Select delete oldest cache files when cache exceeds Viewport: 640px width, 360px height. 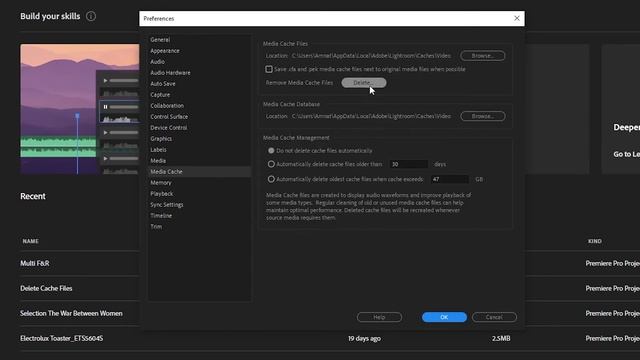271,179
